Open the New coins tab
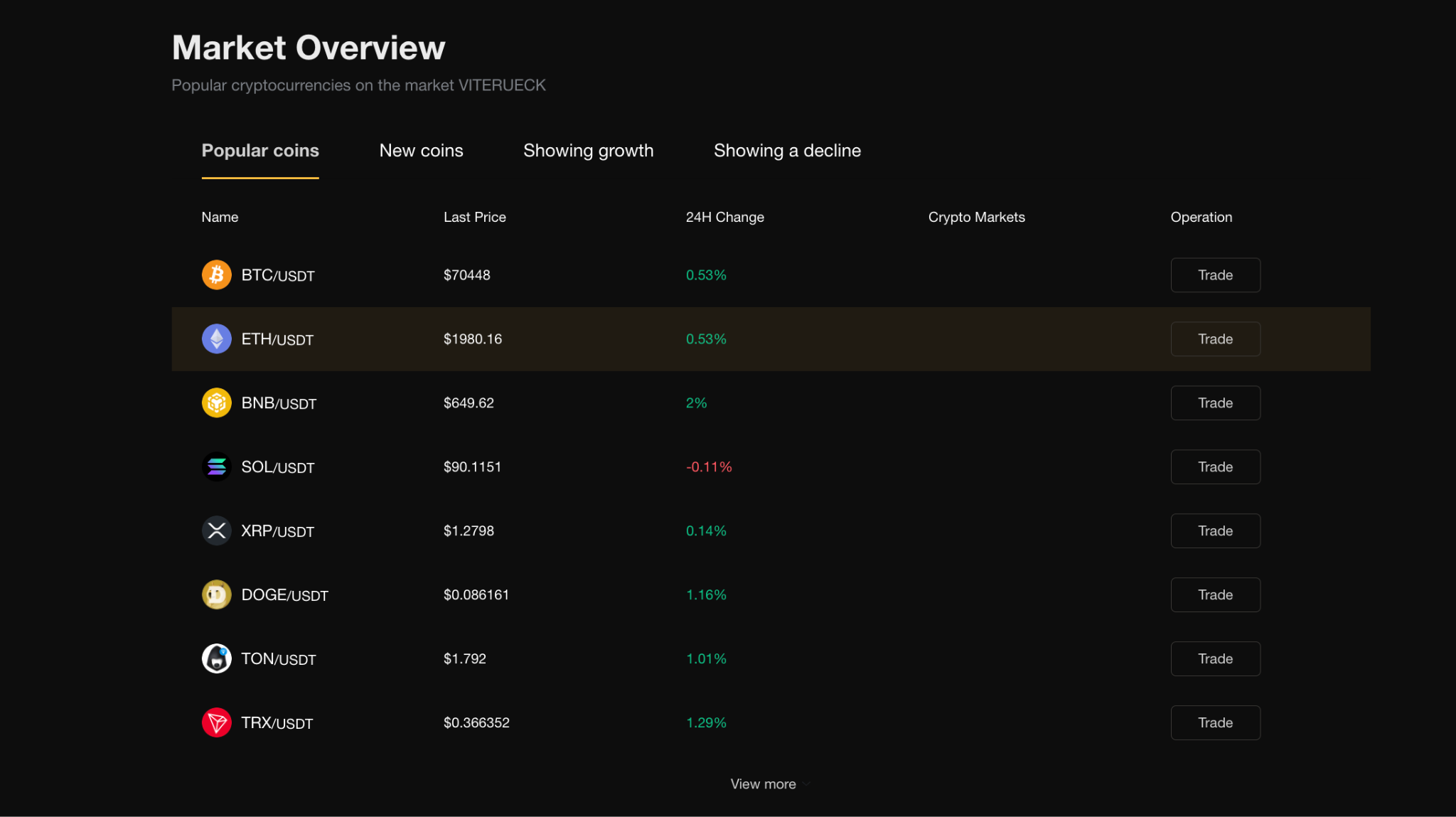This screenshot has width=1456, height=817. (421, 151)
